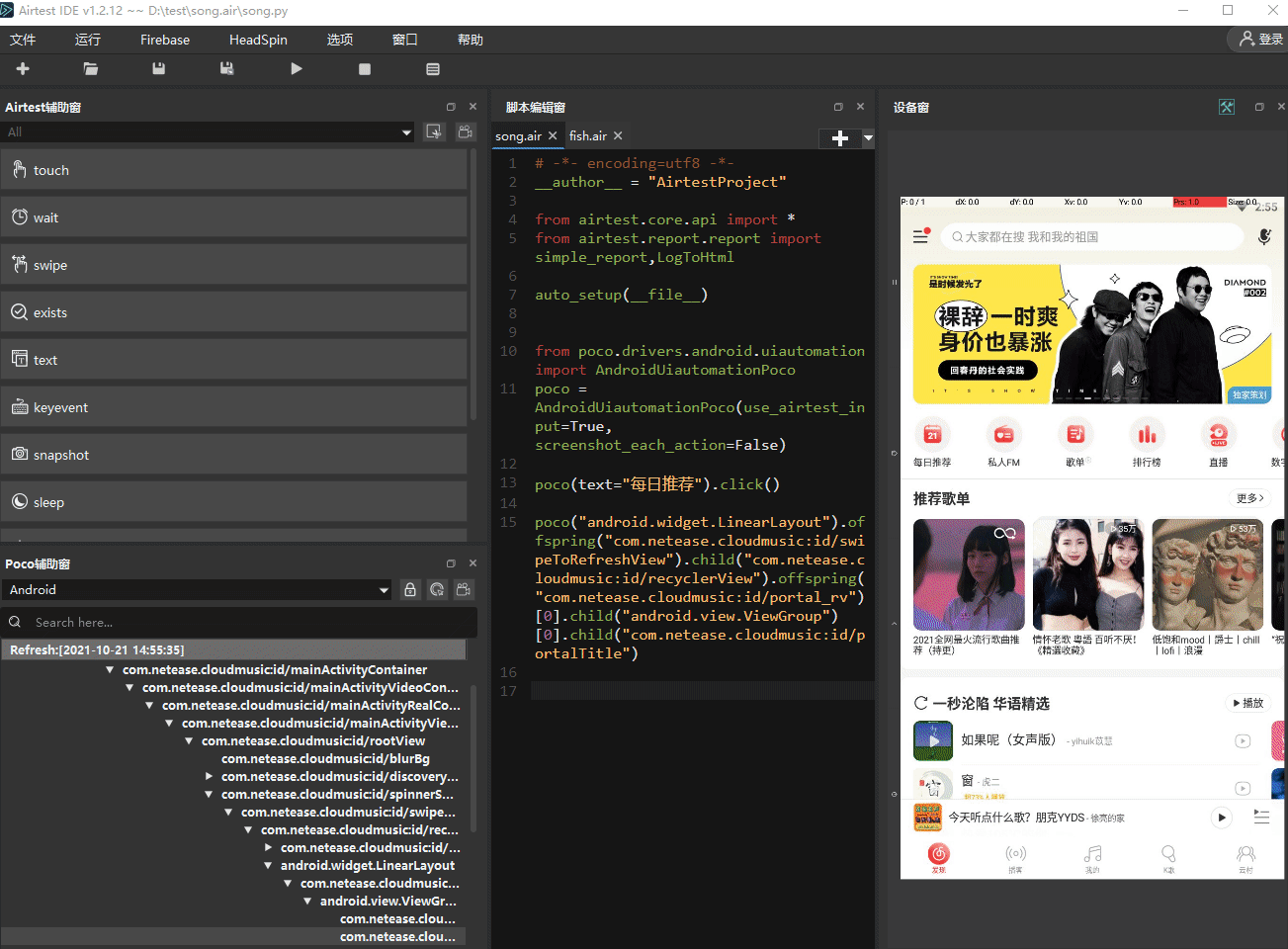Select the sleep command
1288x949 pixels.
tap(233, 502)
